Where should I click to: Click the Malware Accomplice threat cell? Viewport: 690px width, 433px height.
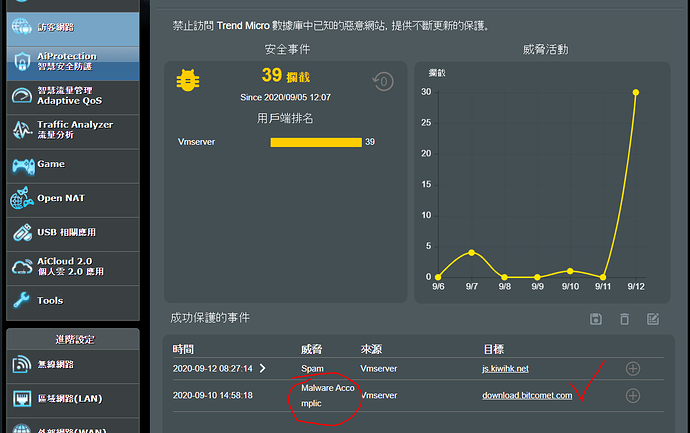[328, 396]
